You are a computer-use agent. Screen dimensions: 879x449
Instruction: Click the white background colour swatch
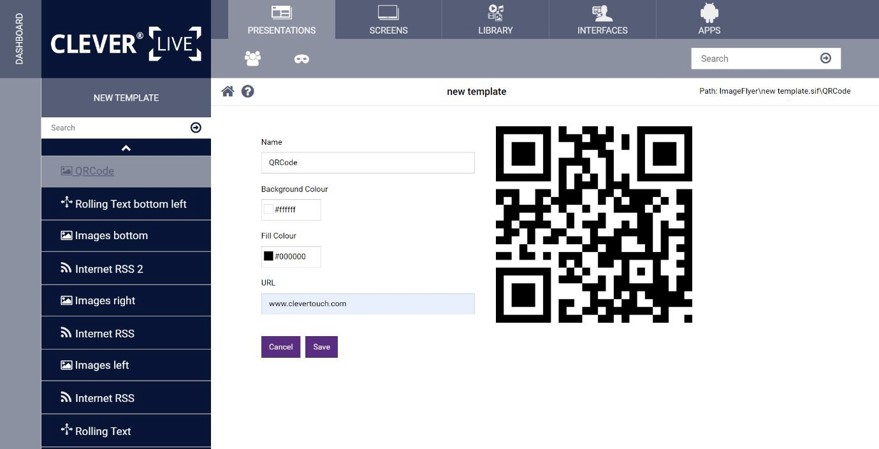tap(269, 209)
